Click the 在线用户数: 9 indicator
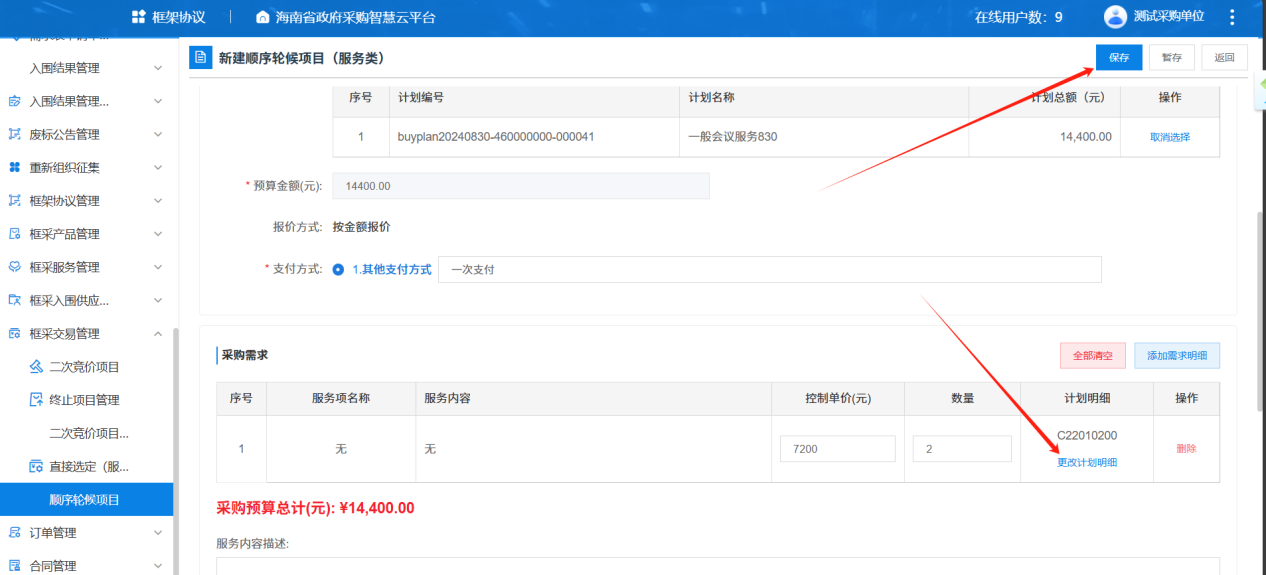 coord(1018,17)
